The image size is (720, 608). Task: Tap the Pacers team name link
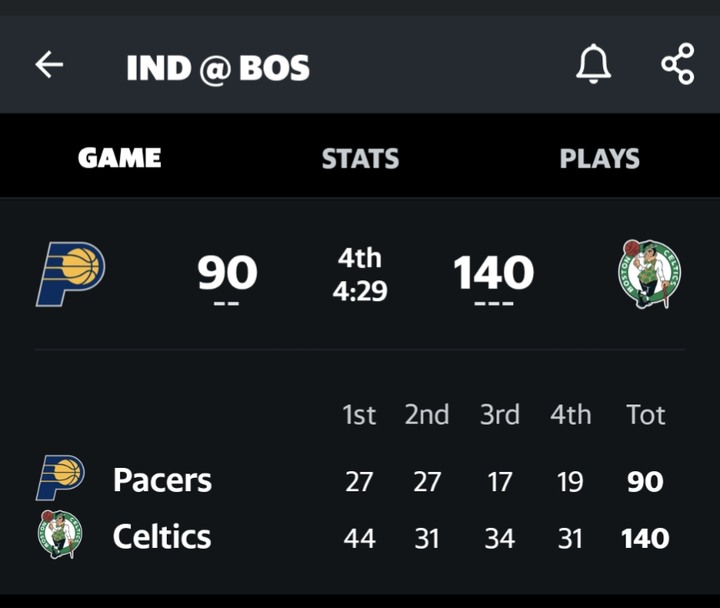pos(162,480)
